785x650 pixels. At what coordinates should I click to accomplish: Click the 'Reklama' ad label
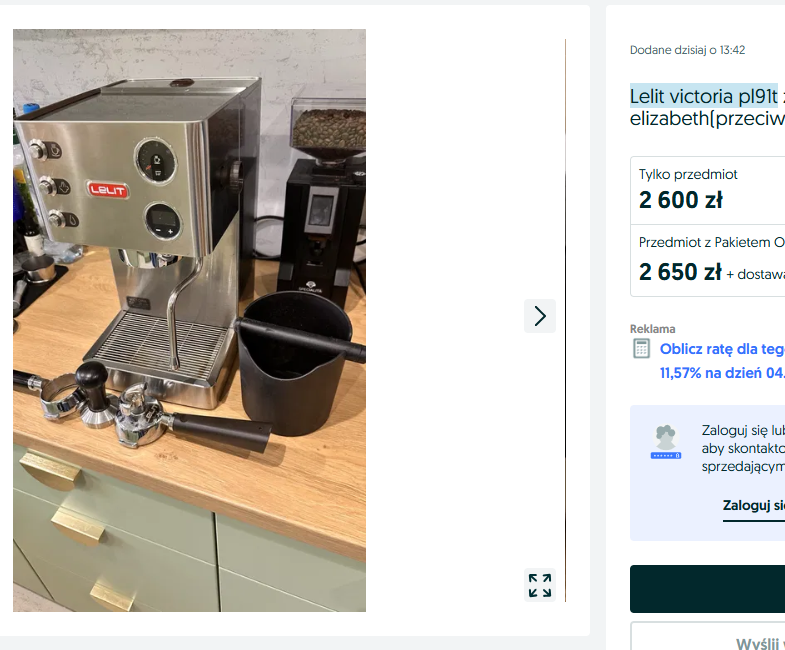click(652, 329)
